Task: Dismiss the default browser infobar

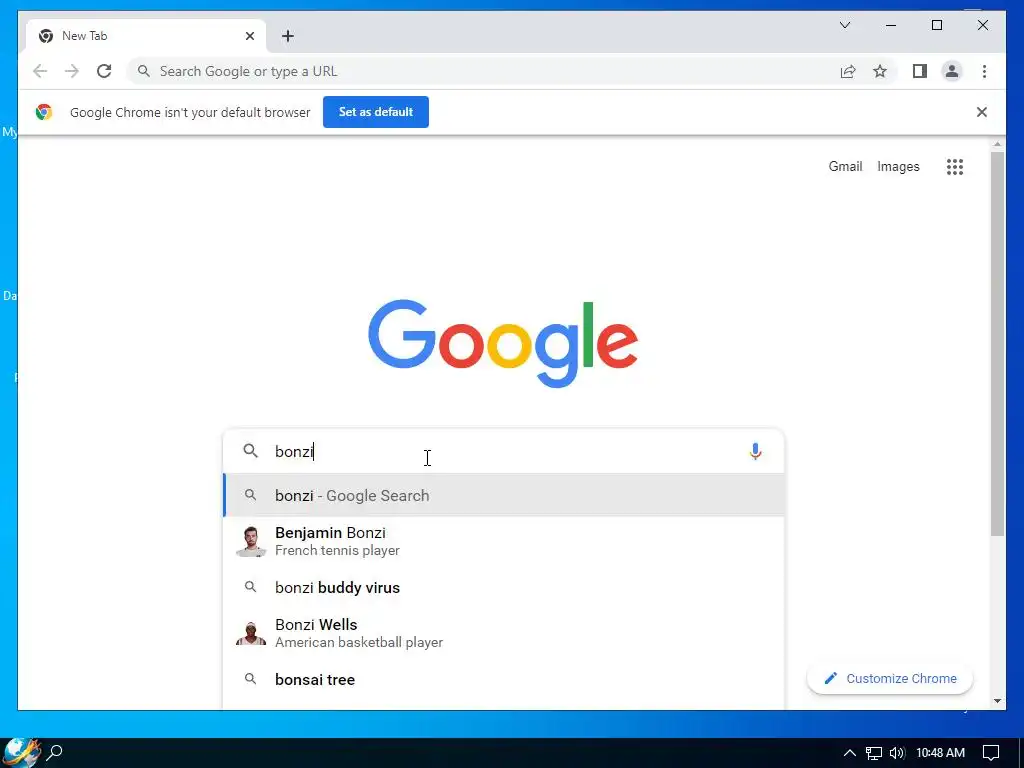Action: [982, 112]
